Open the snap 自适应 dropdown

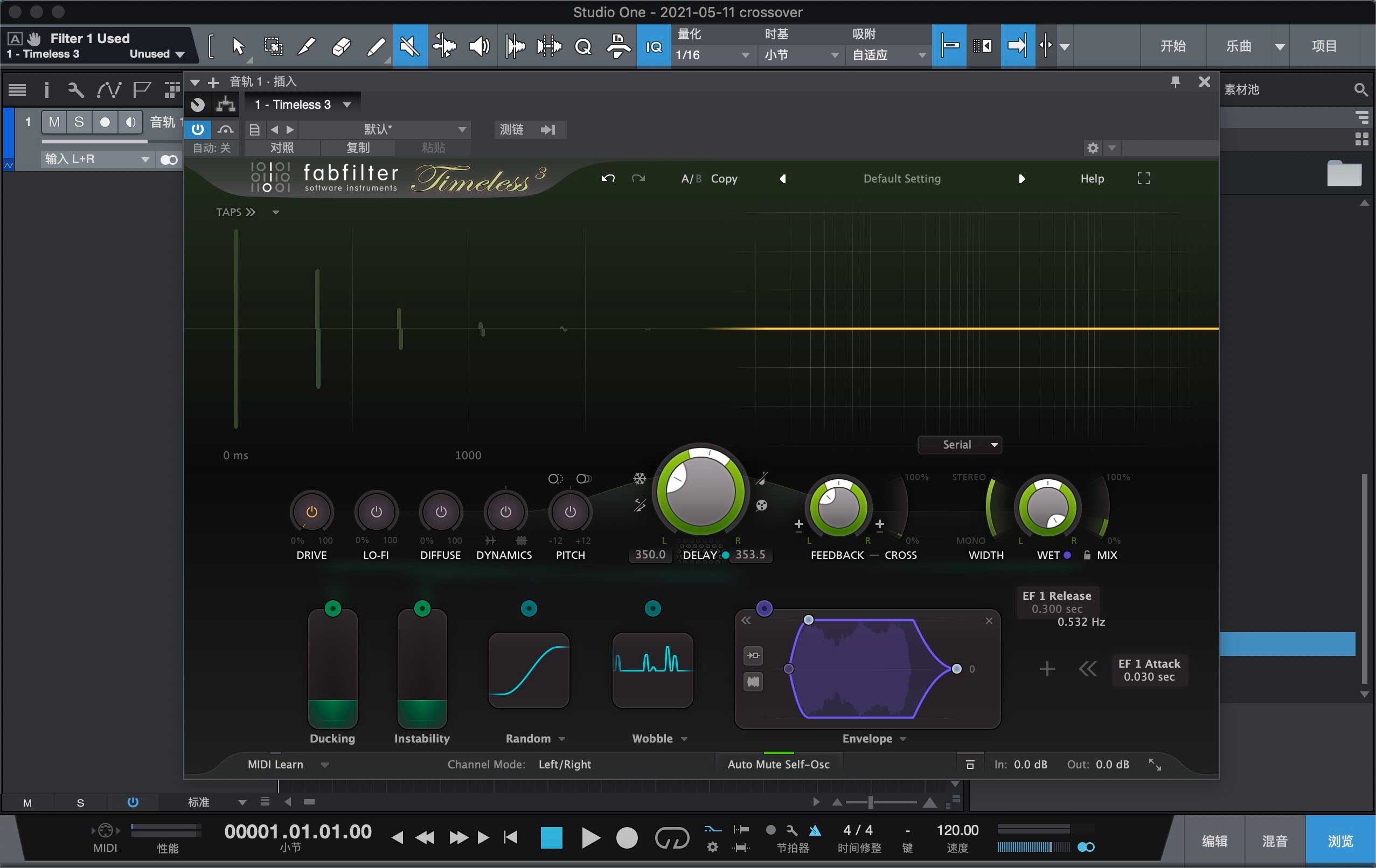(x=889, y=55)
